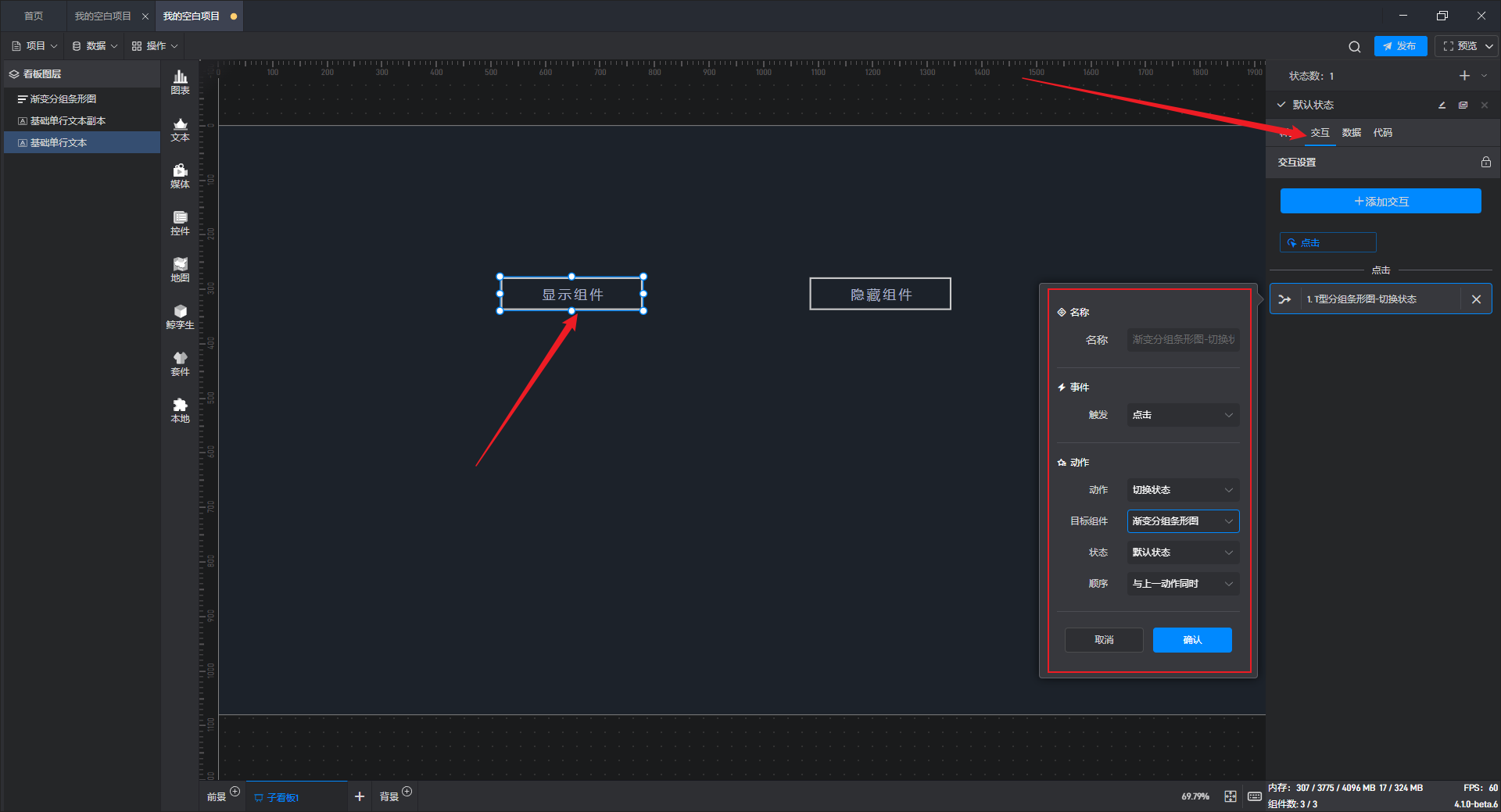Screen dimensions: 1501x812
Task: Click the 名称 name input field
Action: pyautogui.click(x=1183, y=340)
